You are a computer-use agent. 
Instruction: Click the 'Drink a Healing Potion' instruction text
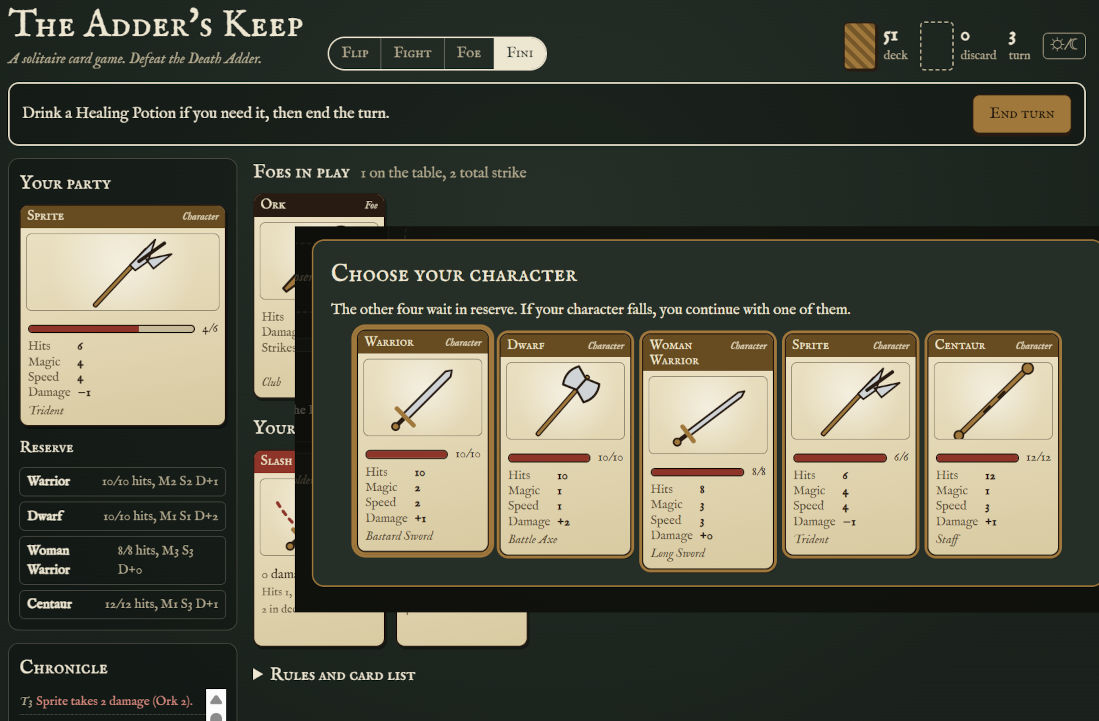[205, 113]
